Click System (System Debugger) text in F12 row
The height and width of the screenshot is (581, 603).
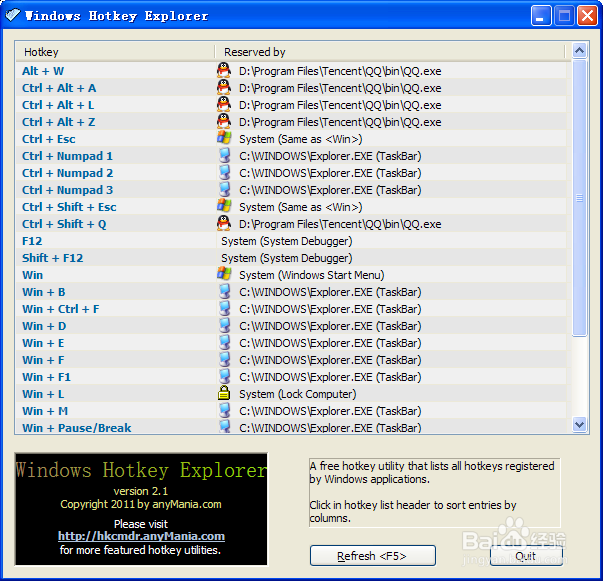tap(287, 241)
